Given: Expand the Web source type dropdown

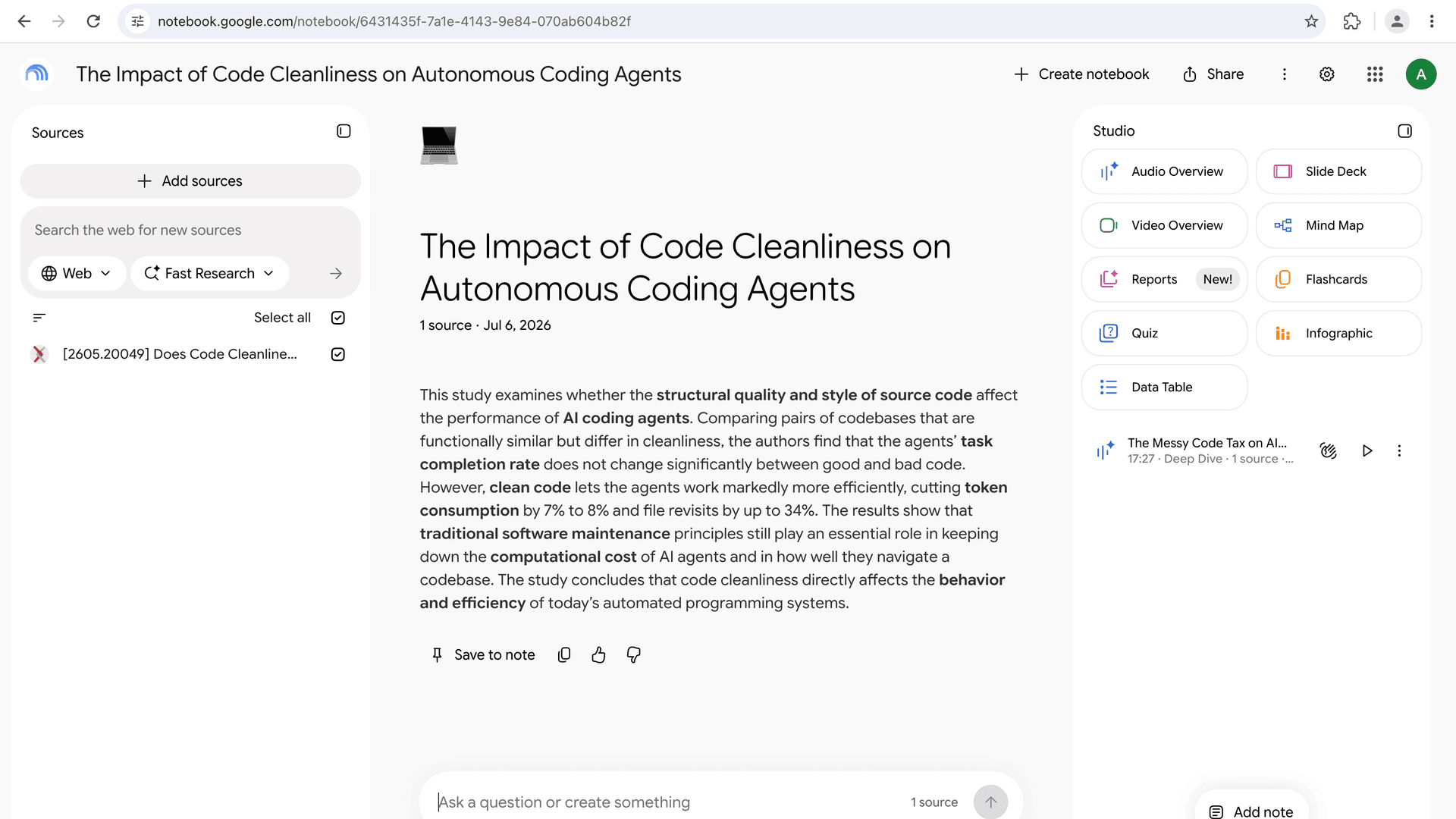Looking at the screenshot, I should [x=77, y=274].
